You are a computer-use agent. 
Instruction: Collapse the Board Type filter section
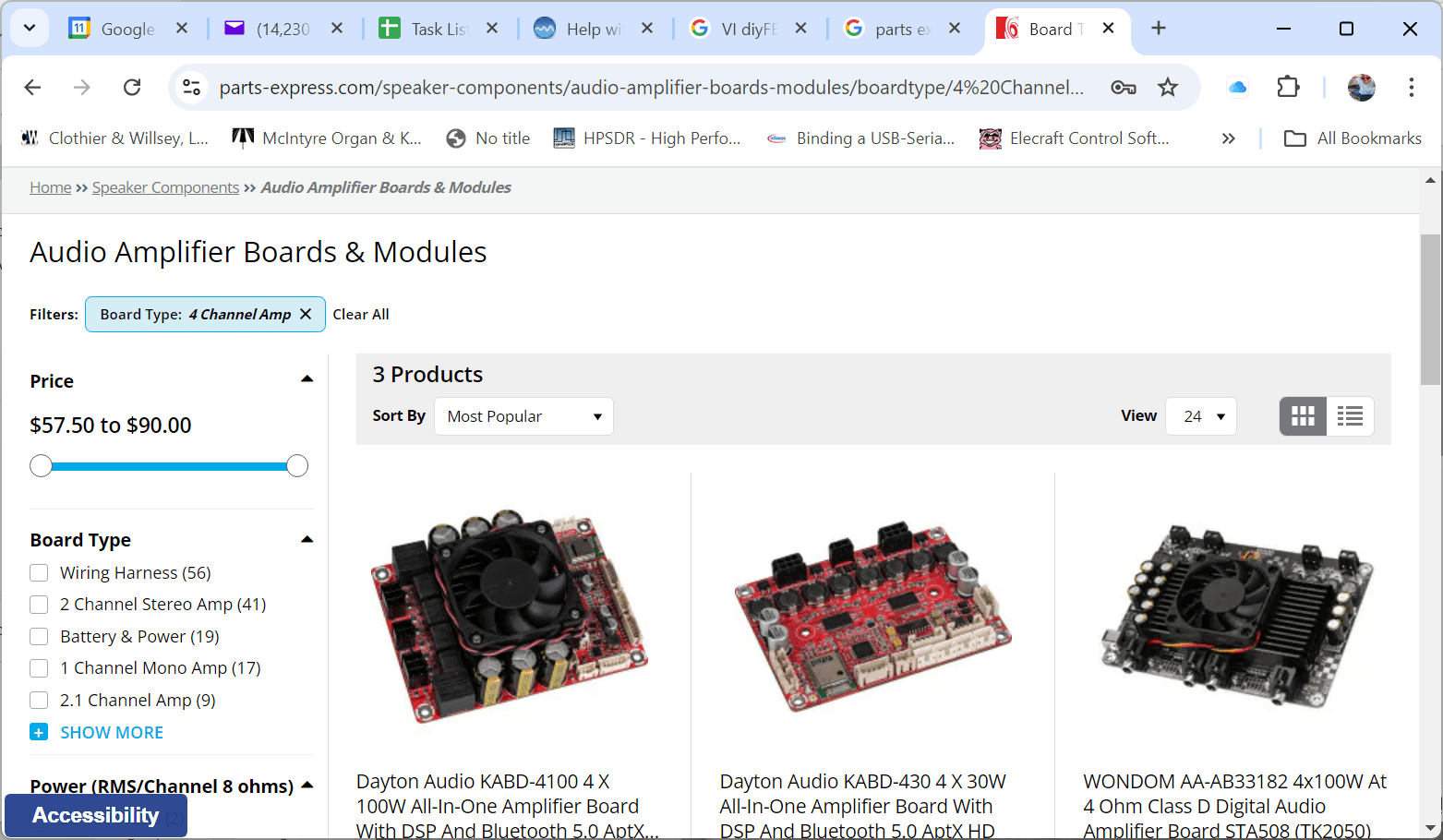tap(307, 539)
